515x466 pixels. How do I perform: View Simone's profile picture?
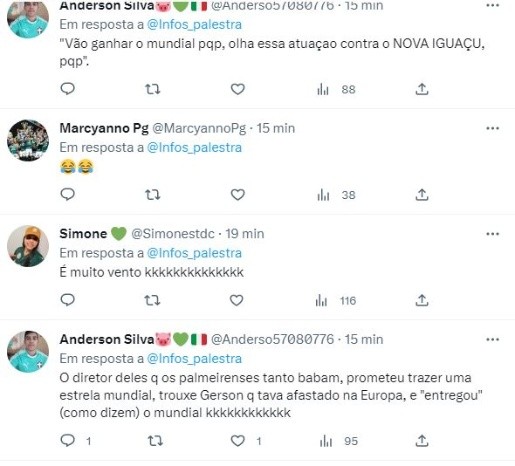point(28,246)
